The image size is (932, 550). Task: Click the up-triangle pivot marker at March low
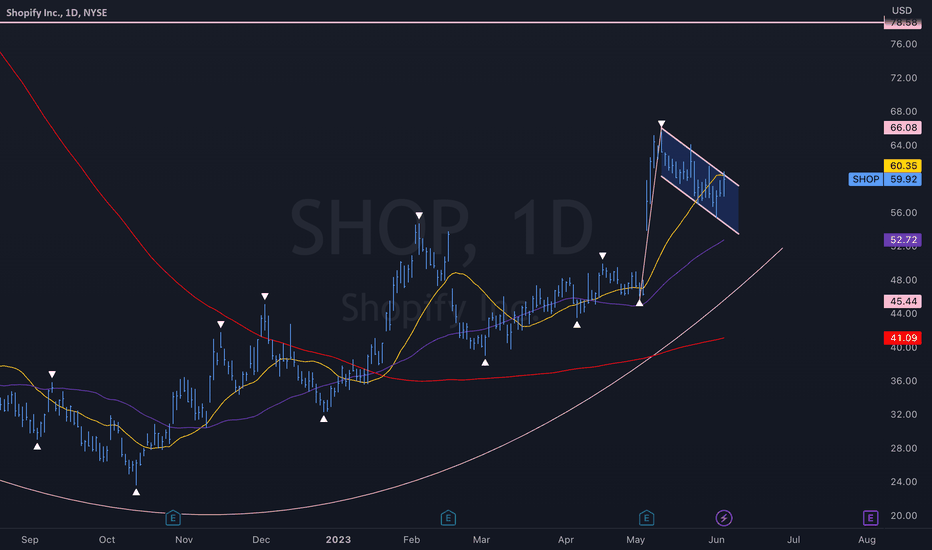[x=485, y=362]
